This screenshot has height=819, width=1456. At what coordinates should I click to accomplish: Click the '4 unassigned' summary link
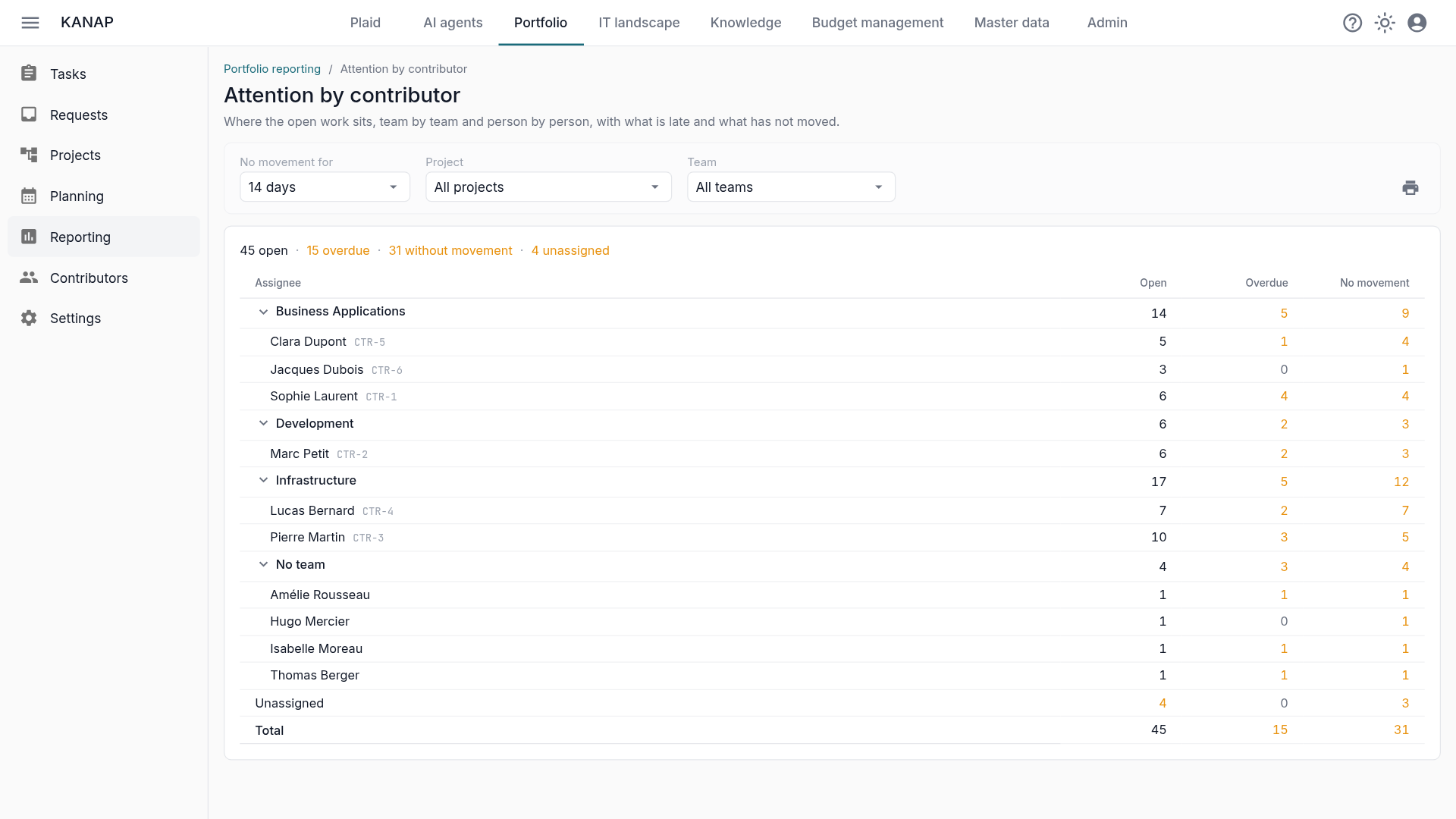click(x=570, y=250)
